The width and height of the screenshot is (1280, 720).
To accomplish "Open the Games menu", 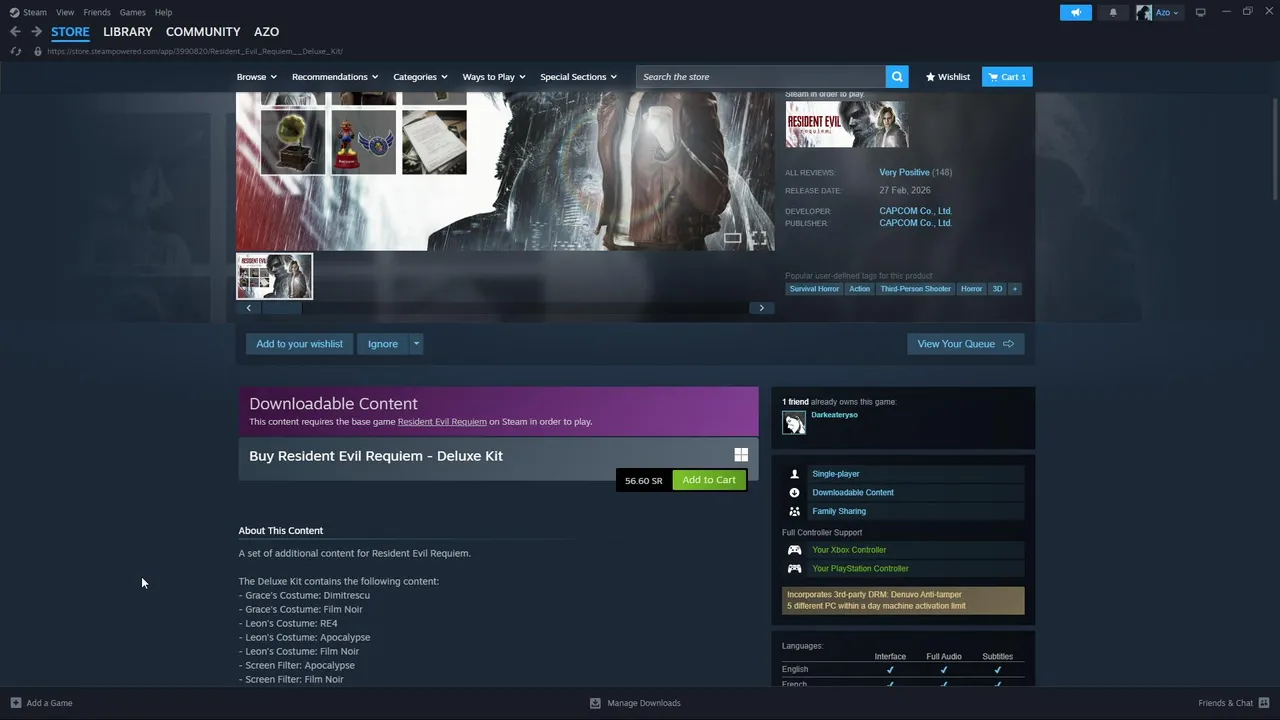I will tap(132, 12).
